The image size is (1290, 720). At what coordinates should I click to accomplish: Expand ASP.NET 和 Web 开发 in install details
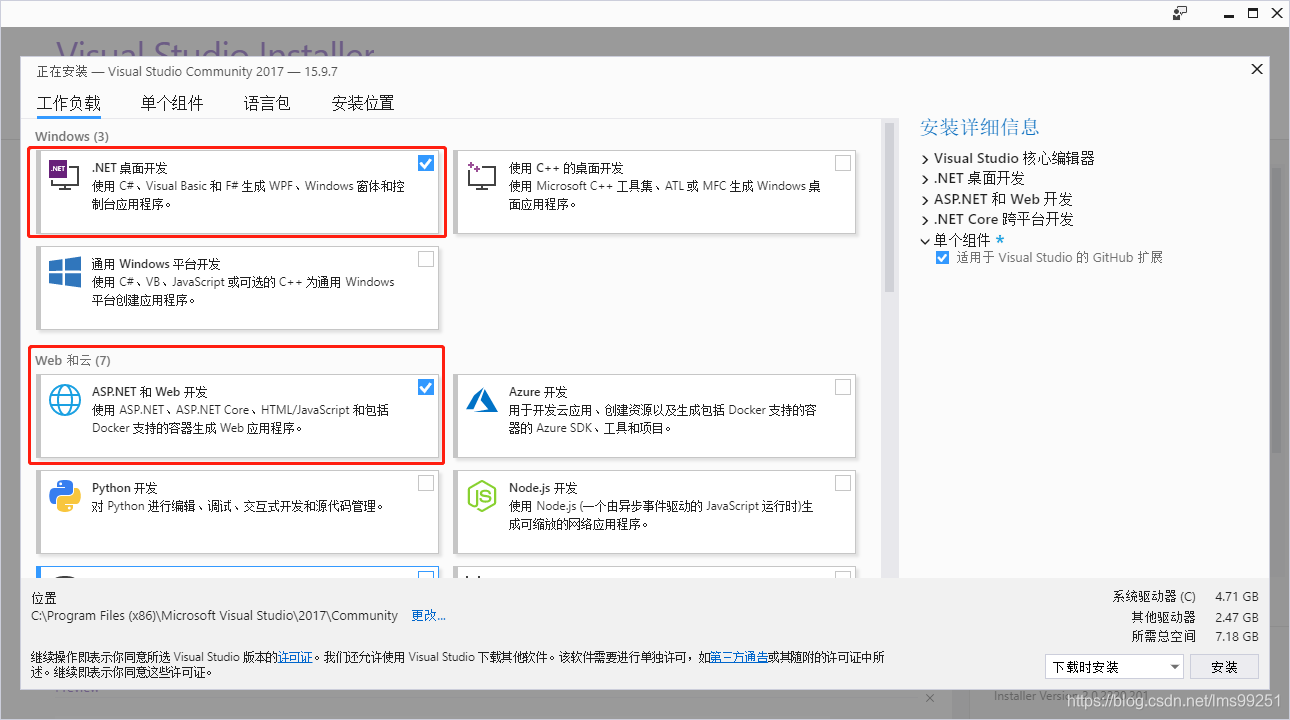coord(926,199)
